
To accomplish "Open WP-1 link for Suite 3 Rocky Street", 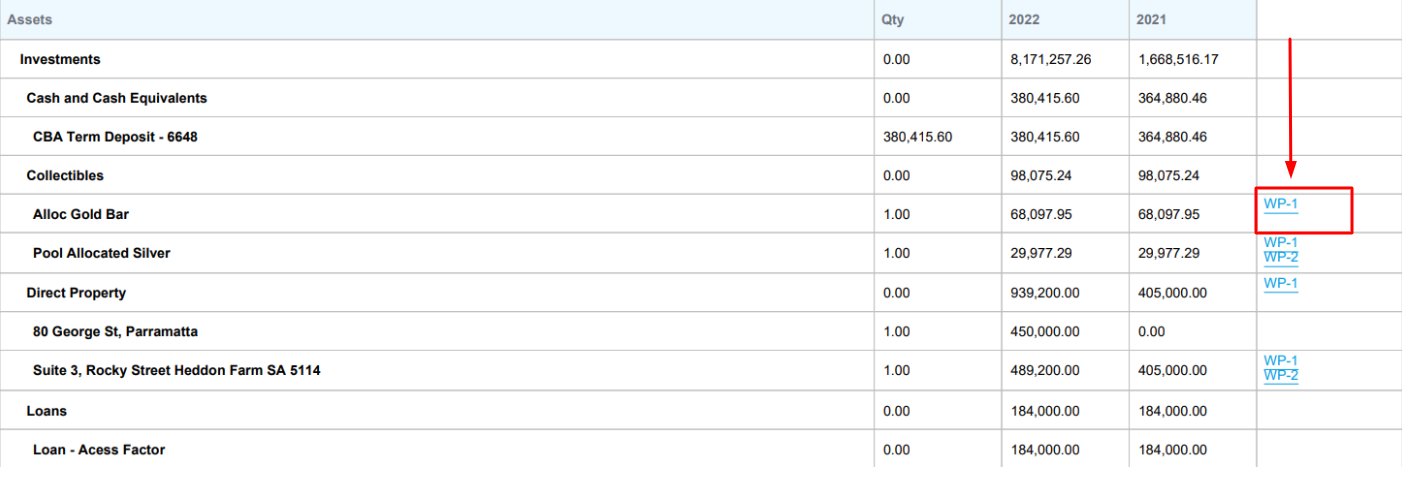I will point(1280,361).
